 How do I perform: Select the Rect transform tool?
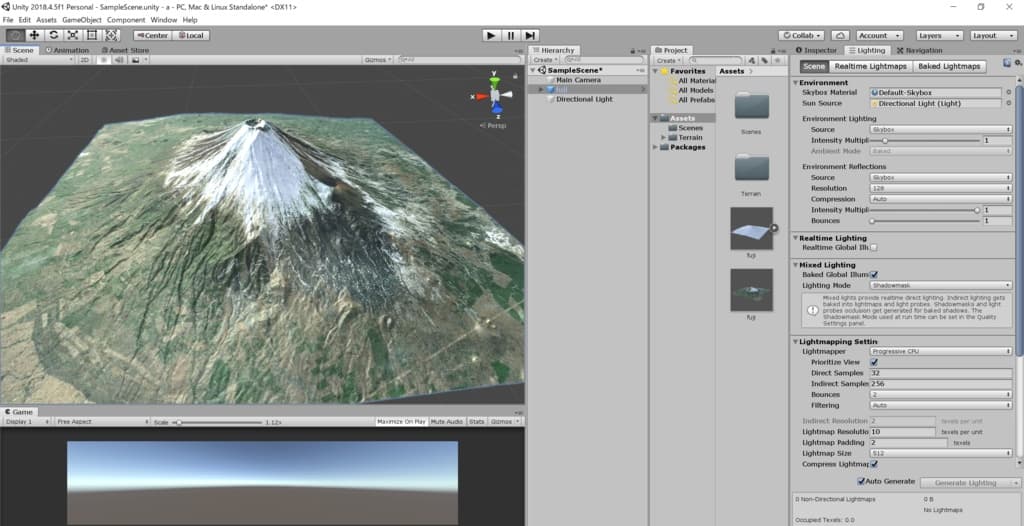91,35
